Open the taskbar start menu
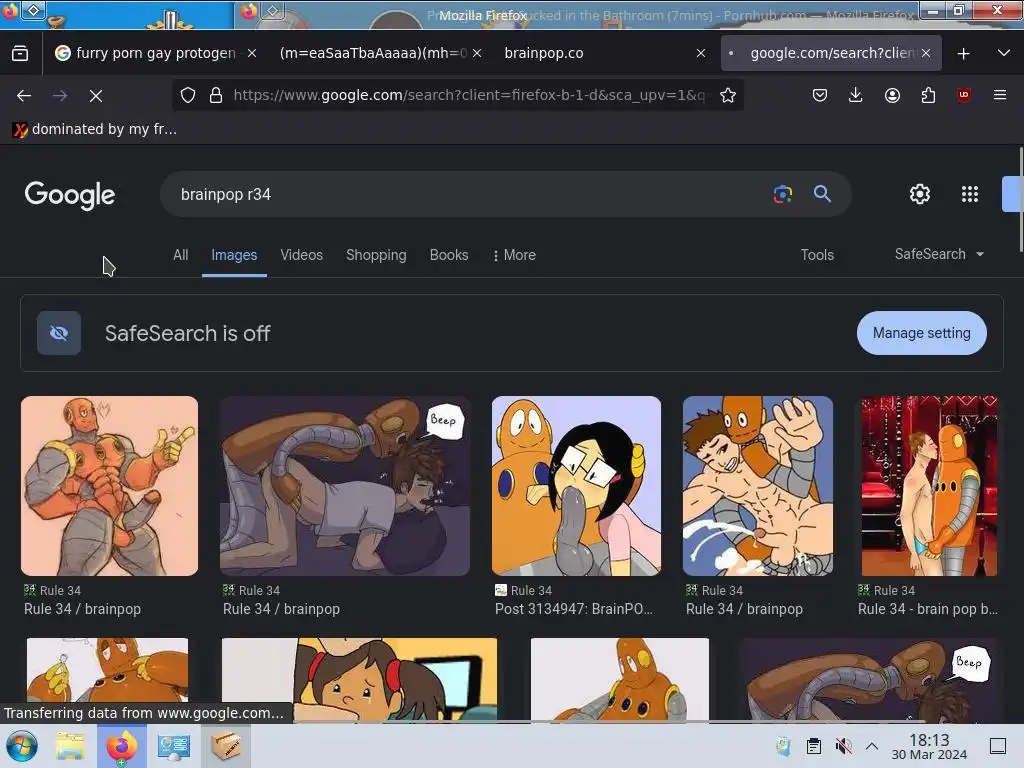Viewport: 1024px width, 768px height. coord(22,746)
